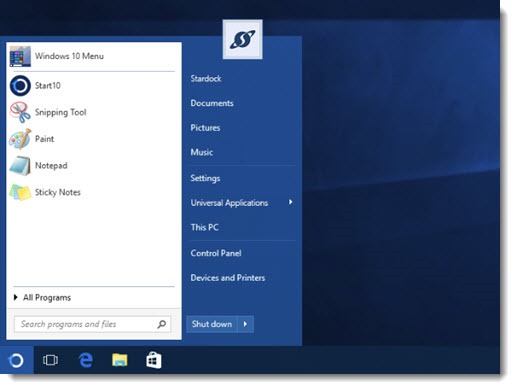Click the magnifier search icon

[x=162, y=324]
